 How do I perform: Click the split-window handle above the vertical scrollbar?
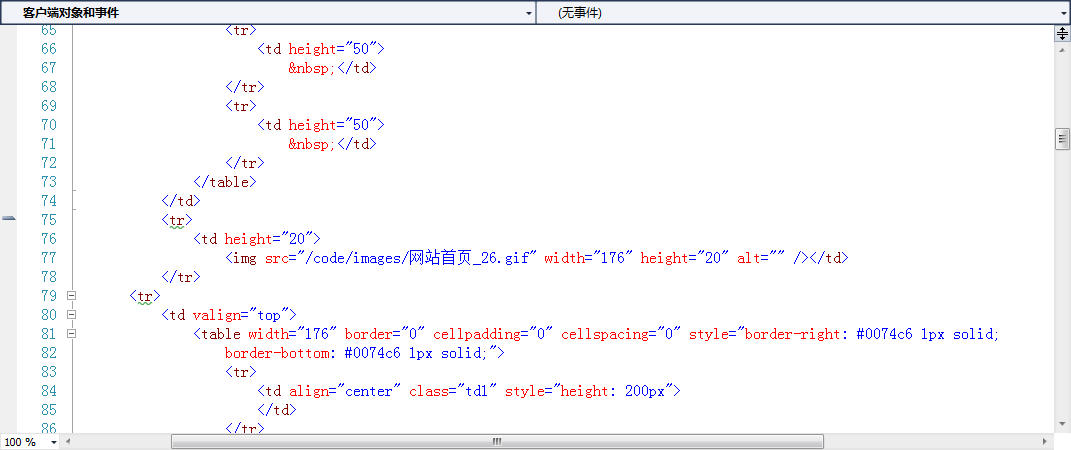(x=1062, y=33)
